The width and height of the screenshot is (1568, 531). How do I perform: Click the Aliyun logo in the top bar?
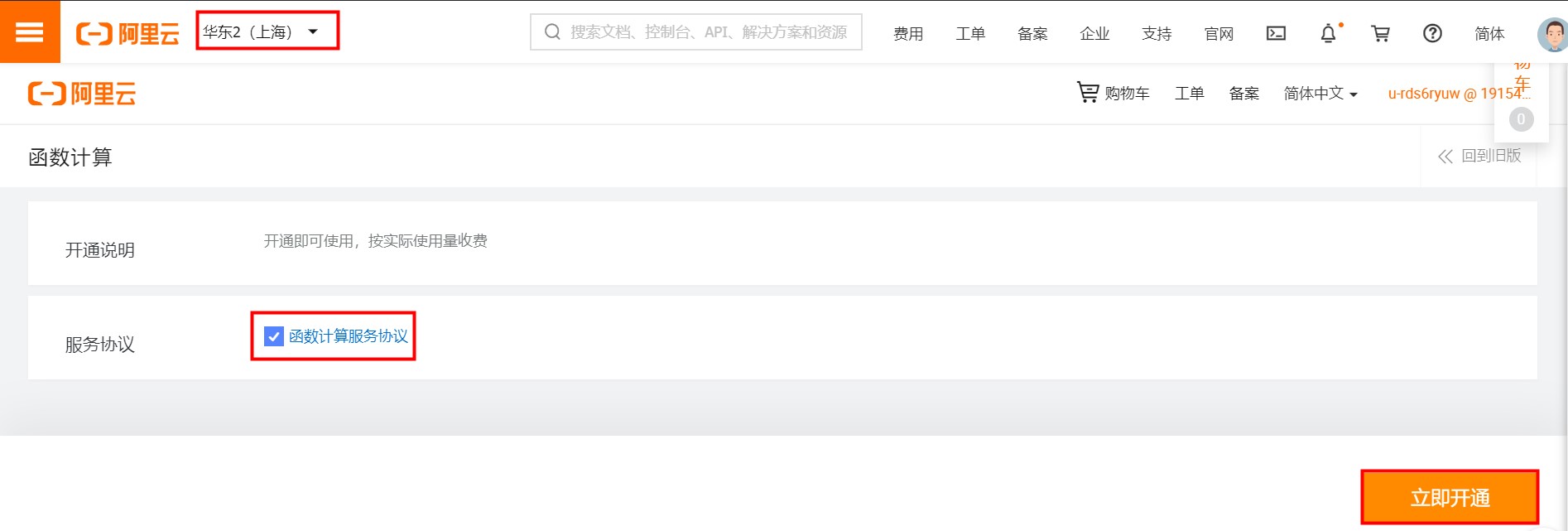point(127,33)
